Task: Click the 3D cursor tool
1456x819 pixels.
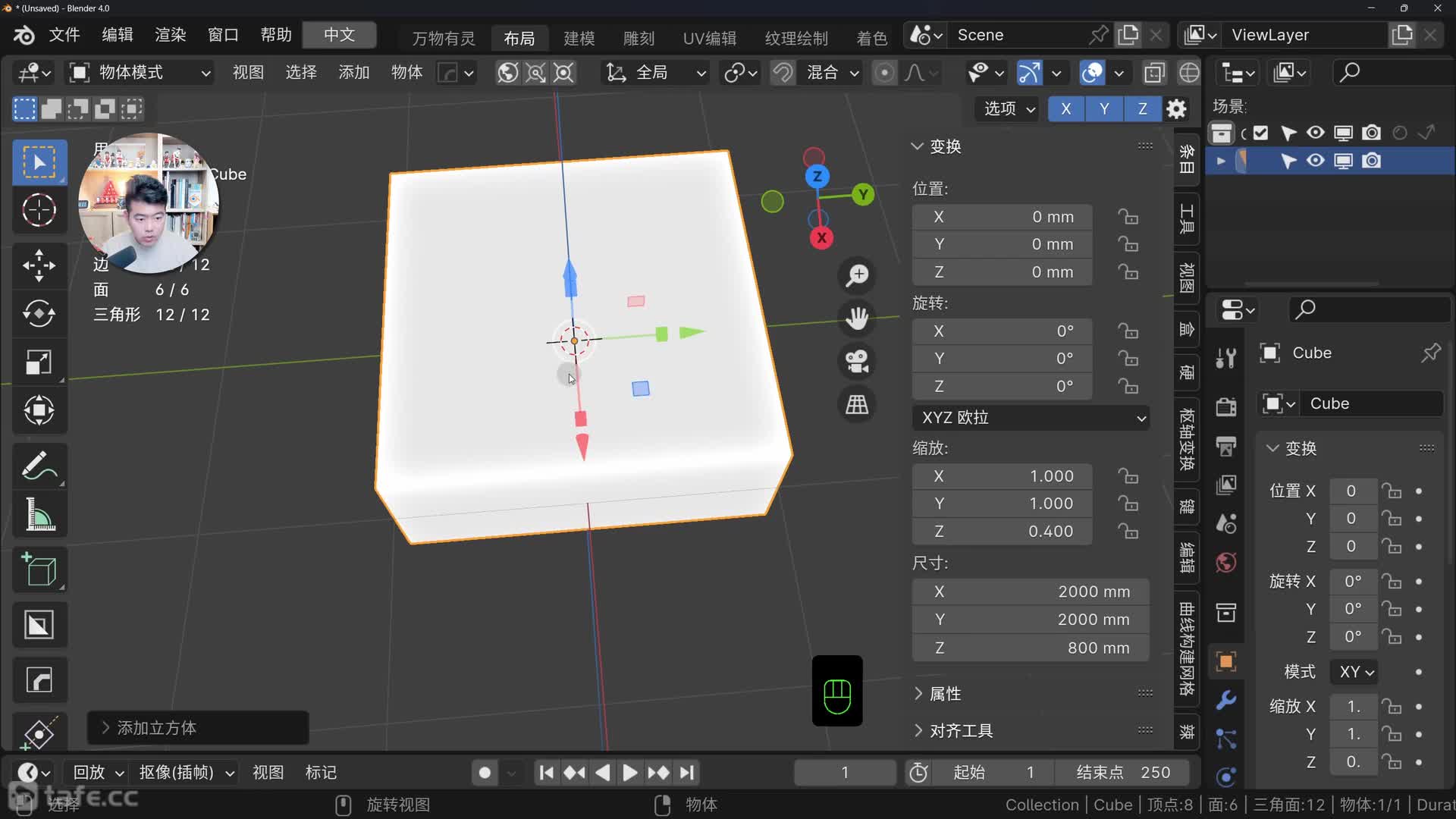Action: 39,210
